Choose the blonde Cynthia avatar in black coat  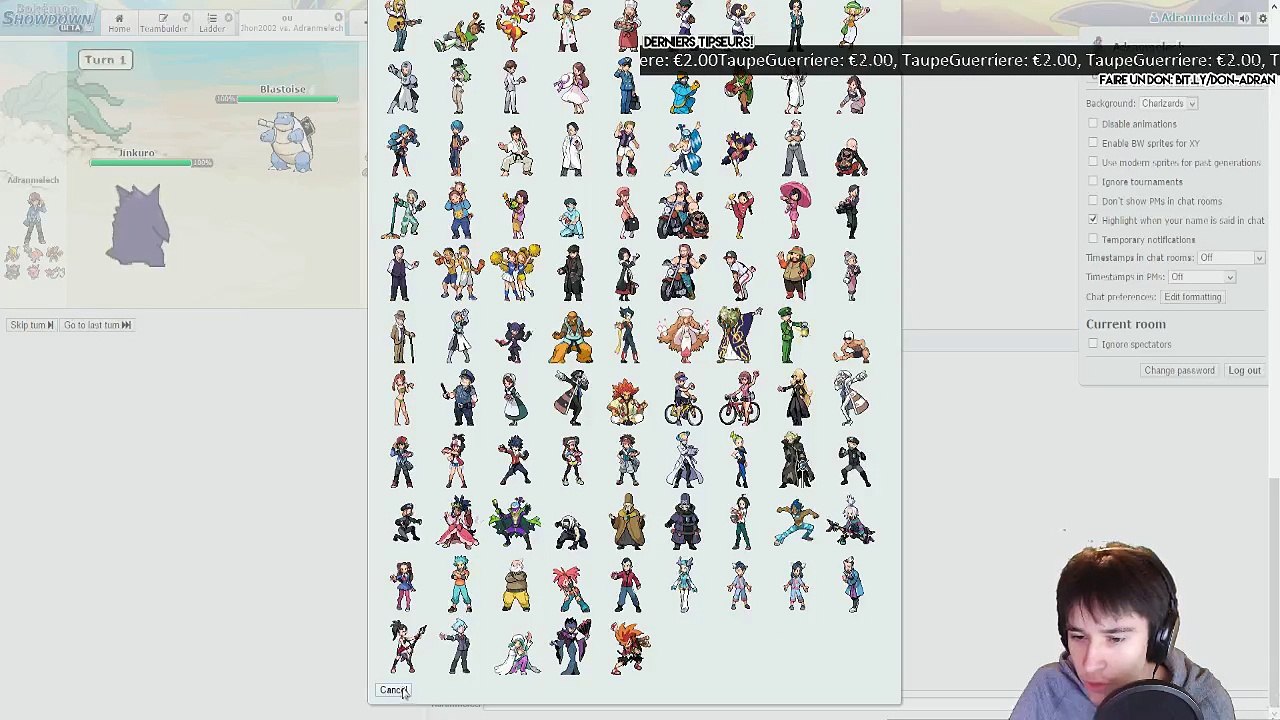[797, 398]
